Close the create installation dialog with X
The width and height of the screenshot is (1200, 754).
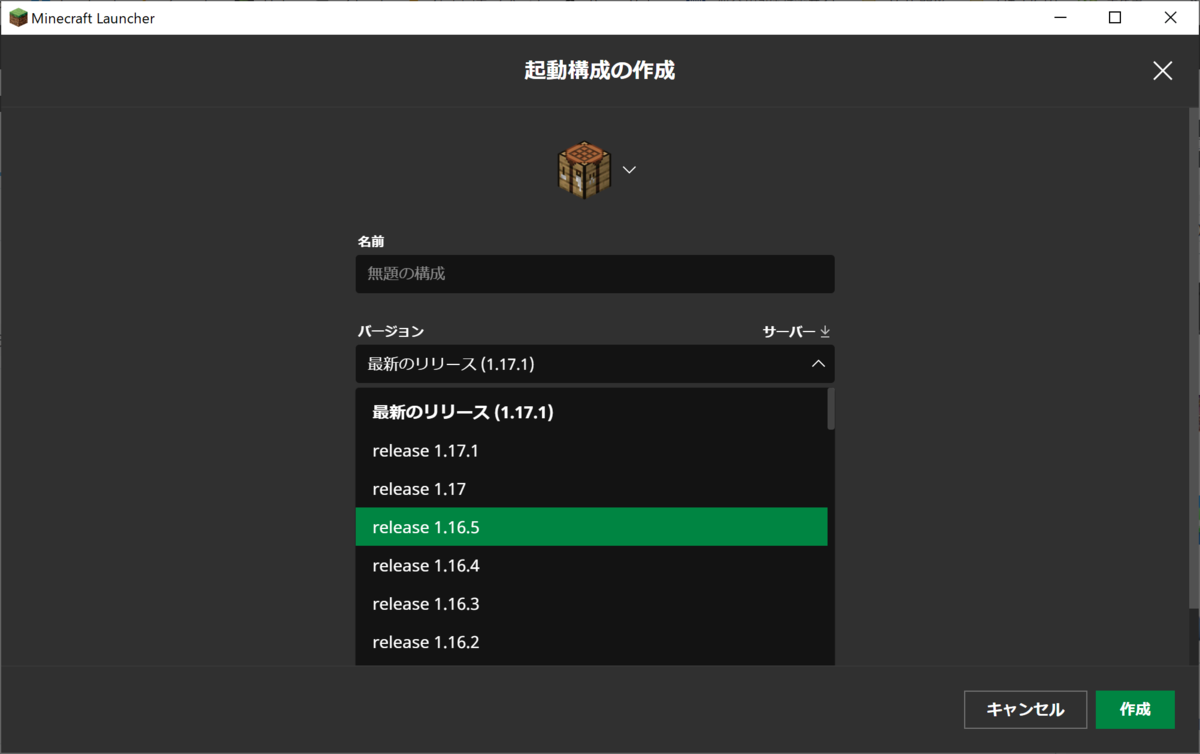1162,71
